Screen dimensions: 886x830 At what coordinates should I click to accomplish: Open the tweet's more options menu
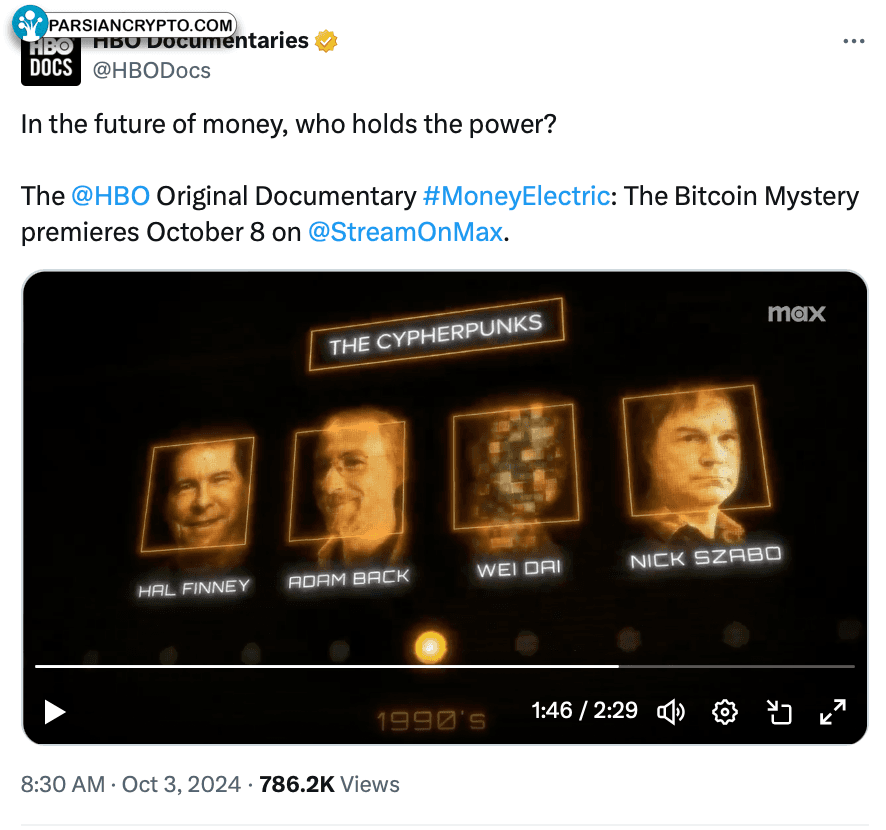coord(853,42)
